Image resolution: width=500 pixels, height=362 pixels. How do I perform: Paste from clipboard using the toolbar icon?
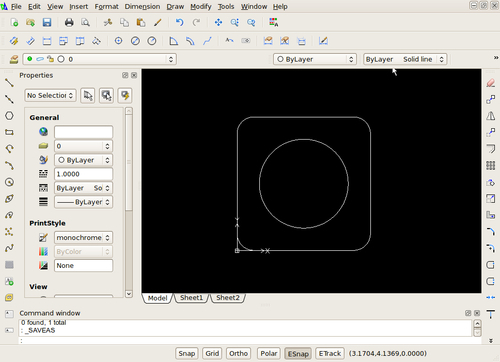(141, 22)
